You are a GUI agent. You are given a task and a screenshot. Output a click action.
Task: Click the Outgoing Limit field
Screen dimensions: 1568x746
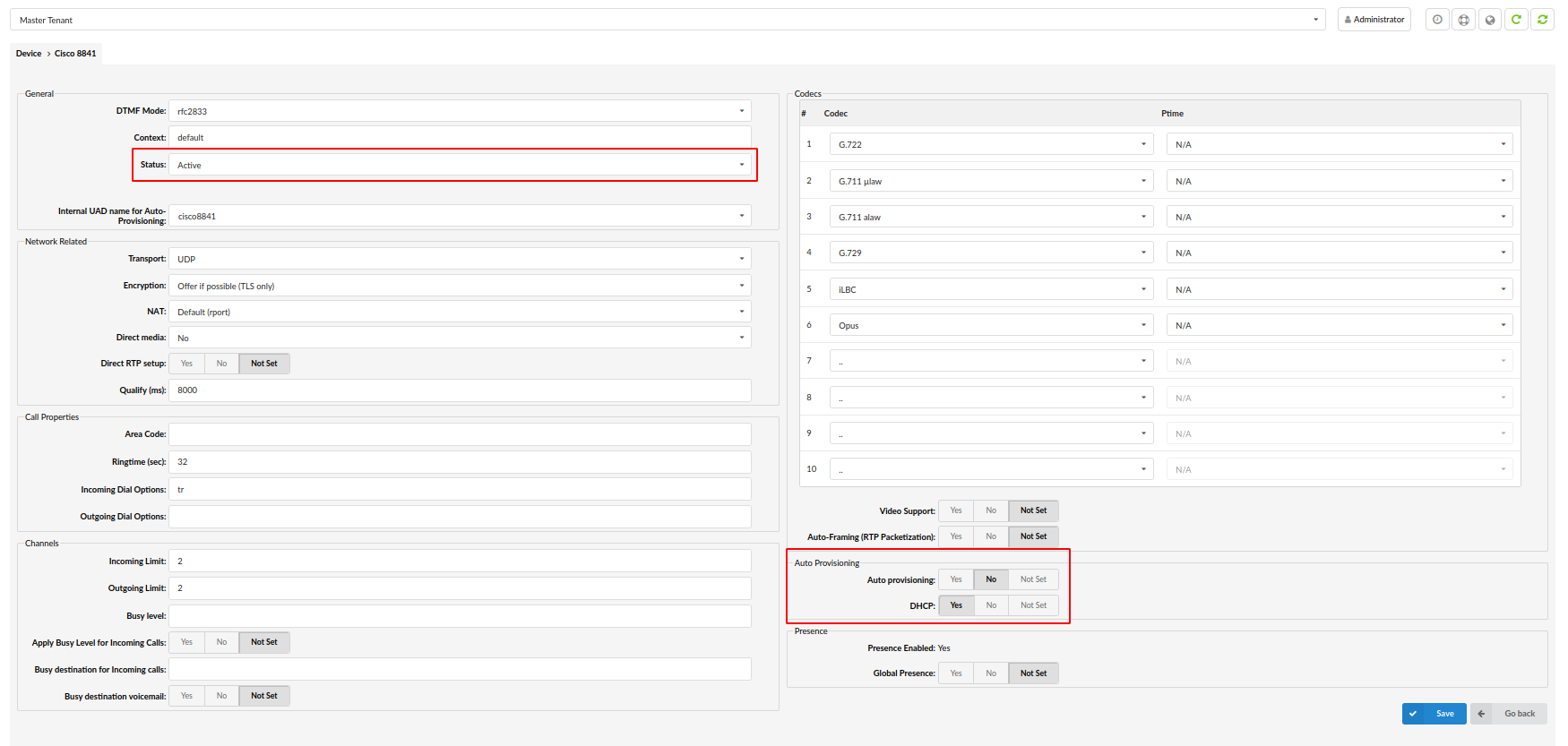pyautogui.click(x=460, y=588)
